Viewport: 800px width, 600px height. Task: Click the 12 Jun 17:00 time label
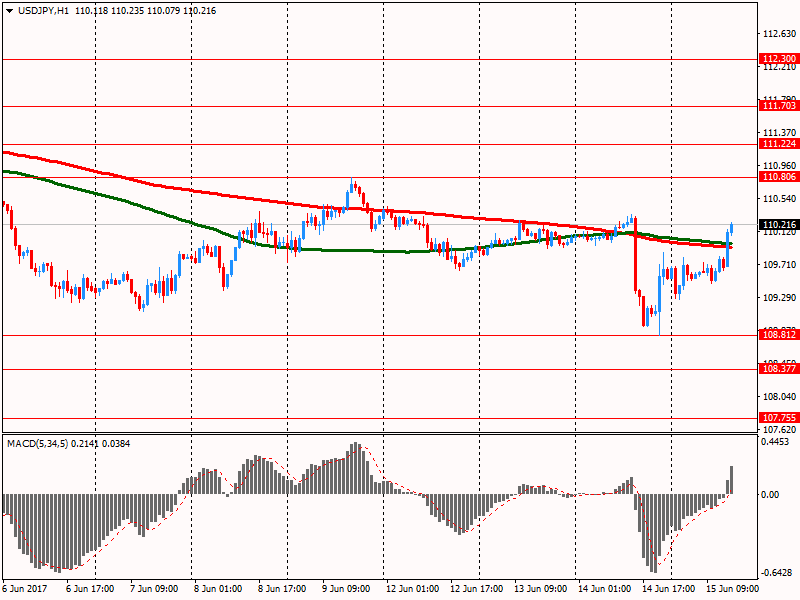(x=477, y=589)
